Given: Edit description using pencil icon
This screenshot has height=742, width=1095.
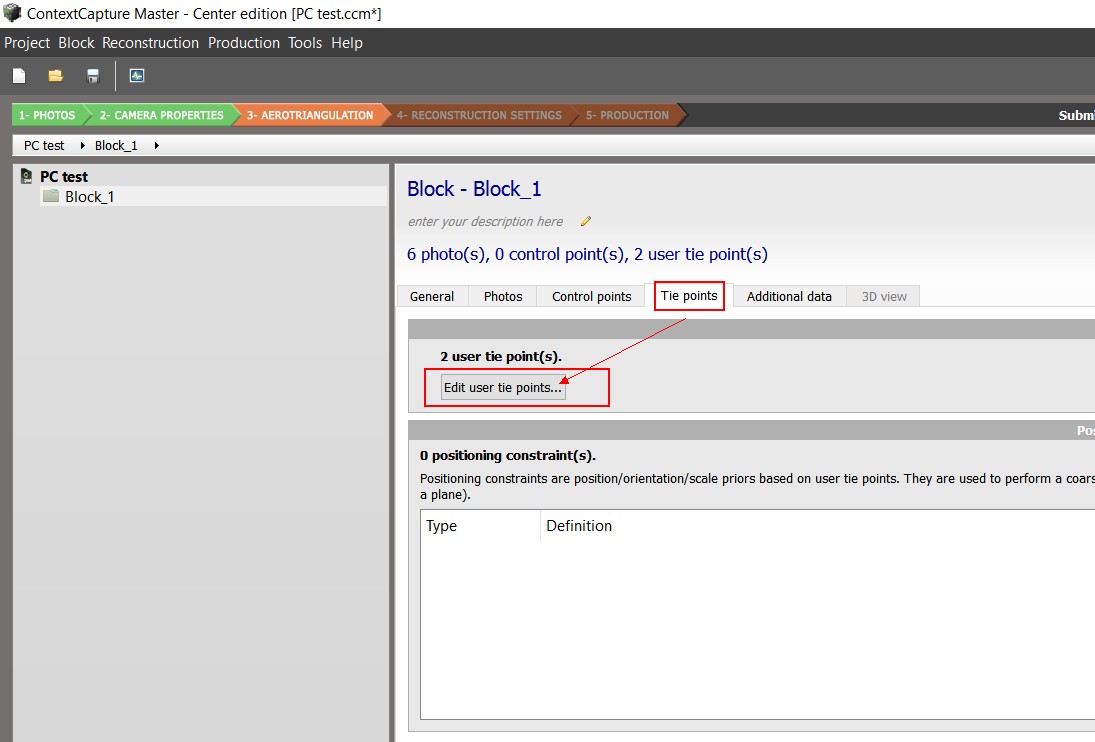Looking at the screenshot, I should tap(585, 221).
